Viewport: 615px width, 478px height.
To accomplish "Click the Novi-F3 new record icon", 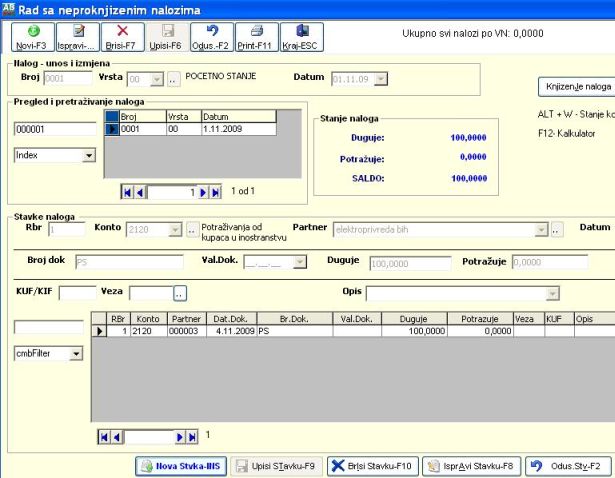I will coord(33,32).
